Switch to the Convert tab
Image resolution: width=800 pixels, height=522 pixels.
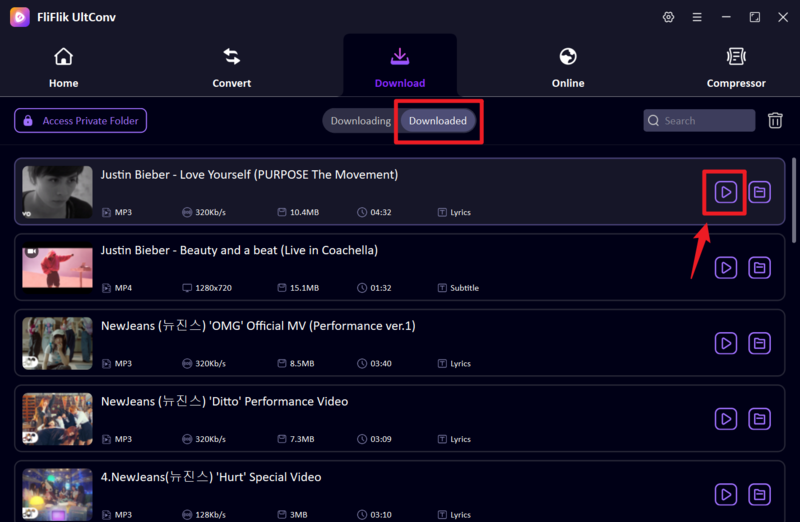point(232,68)
